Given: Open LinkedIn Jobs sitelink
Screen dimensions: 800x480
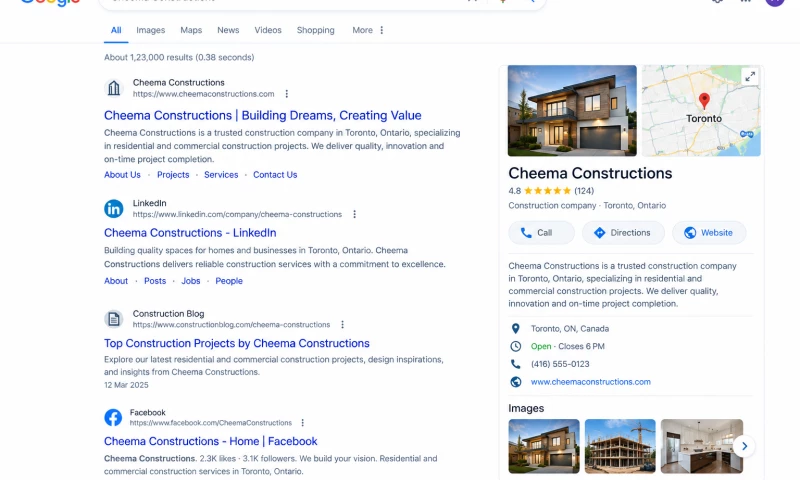Looking at the screenshot, I should (x=191, y=281).
